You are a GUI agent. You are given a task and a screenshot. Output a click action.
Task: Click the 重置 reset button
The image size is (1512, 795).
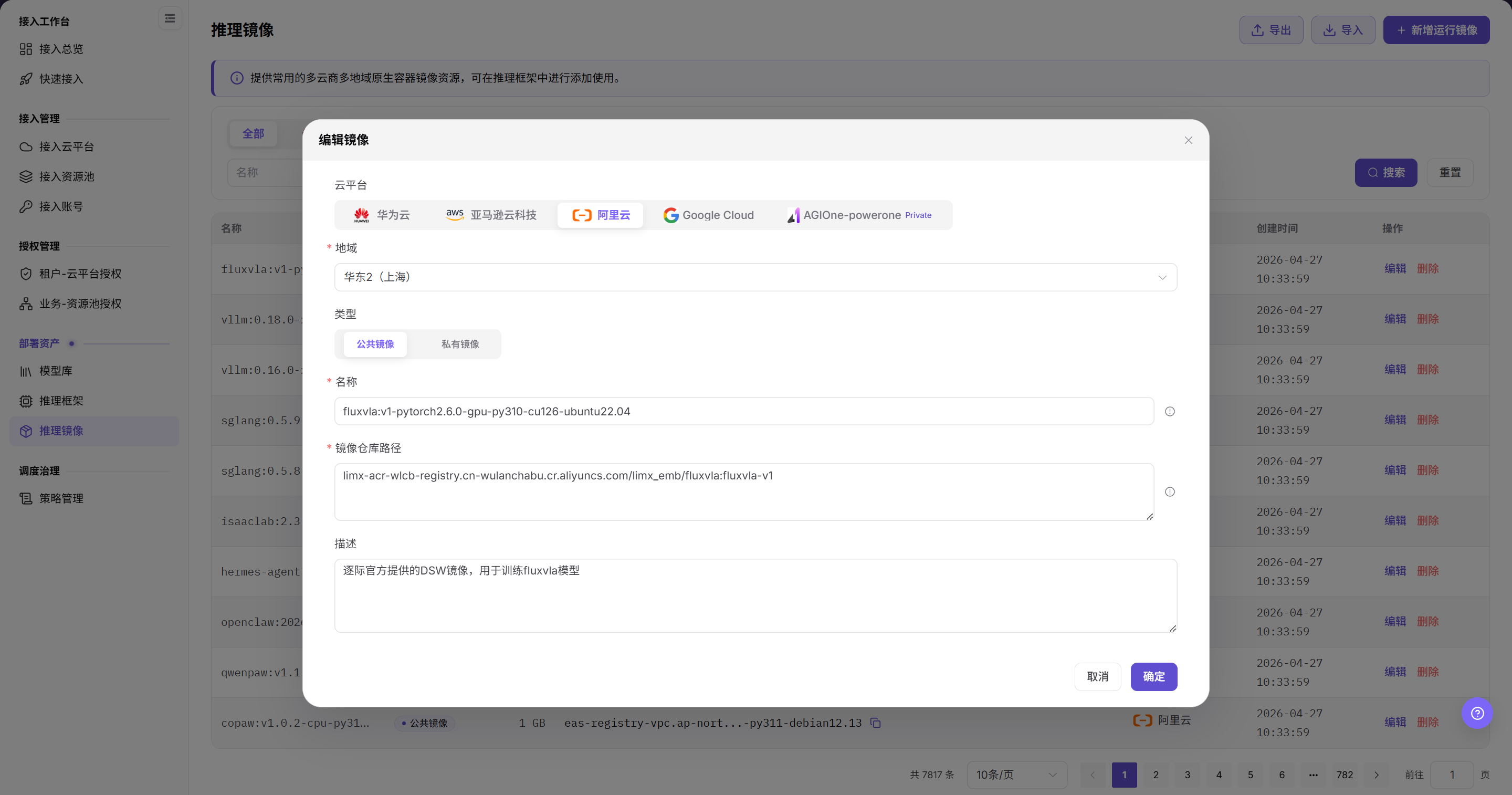tap(1450, 173)
